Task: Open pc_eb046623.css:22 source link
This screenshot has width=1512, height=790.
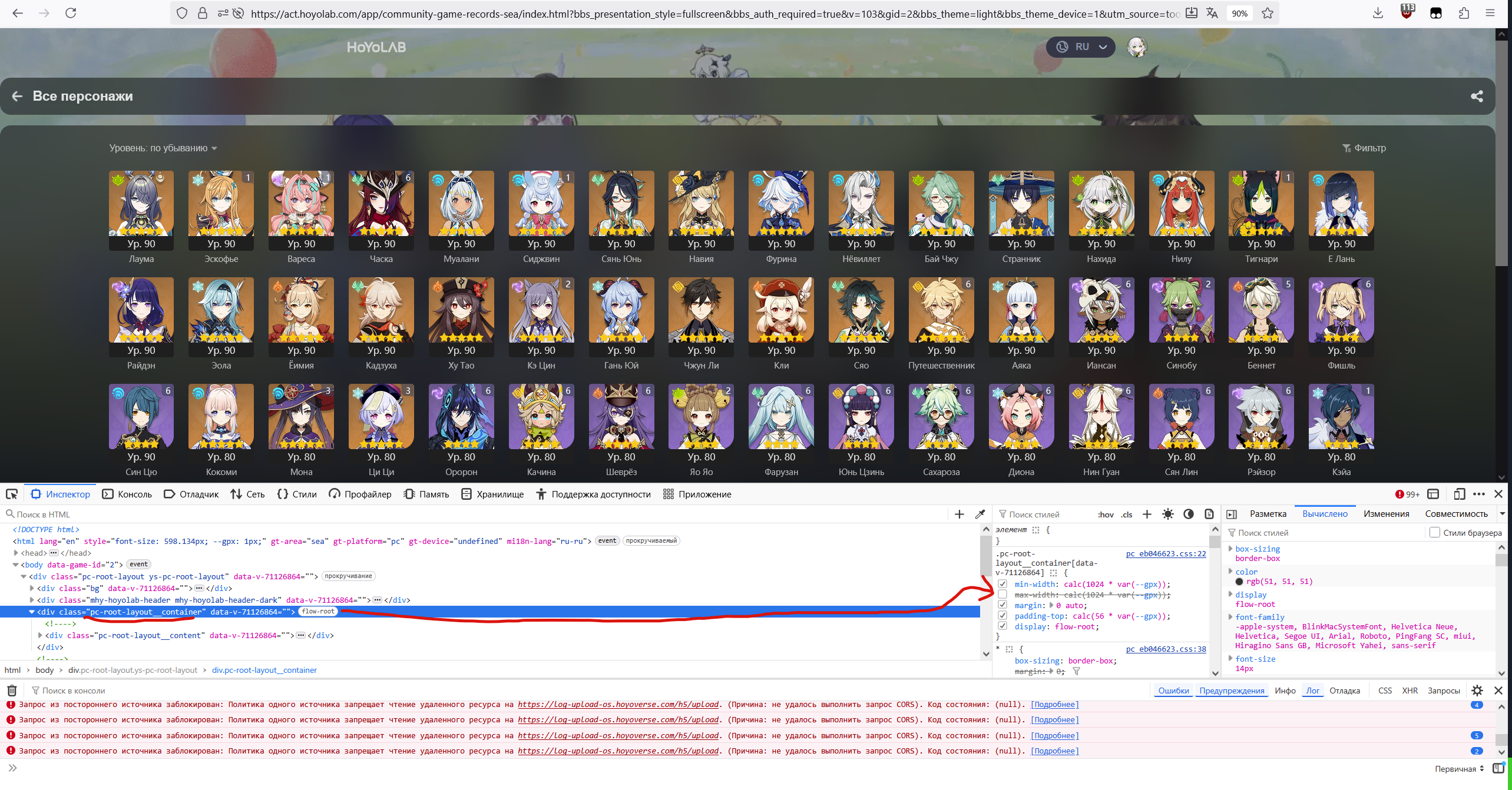Action: 1166,553
